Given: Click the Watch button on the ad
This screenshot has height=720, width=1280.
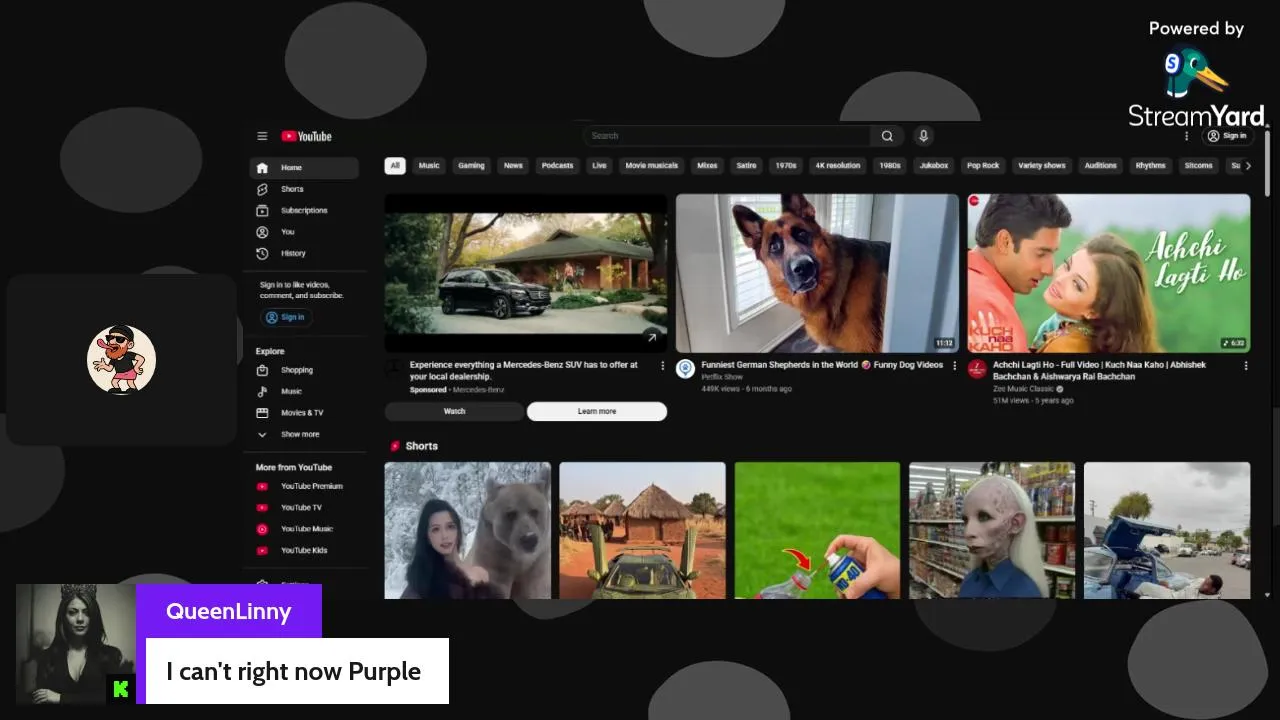Looking at the screenshot, I should tap(454, 411).
